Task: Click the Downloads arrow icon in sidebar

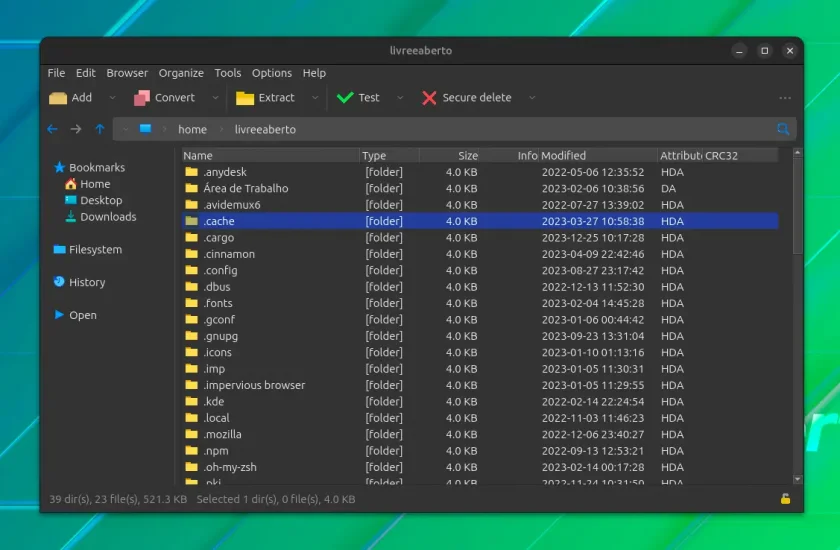Action: pos(71,216)
